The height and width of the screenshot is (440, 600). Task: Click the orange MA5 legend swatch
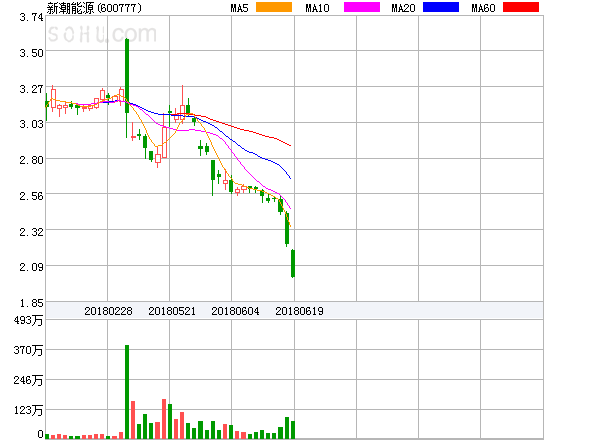click(274, 7)
